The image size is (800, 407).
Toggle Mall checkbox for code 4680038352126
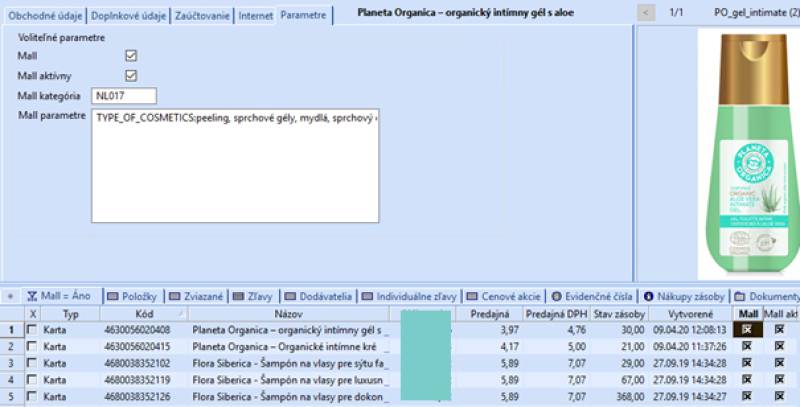click(747, 396)
